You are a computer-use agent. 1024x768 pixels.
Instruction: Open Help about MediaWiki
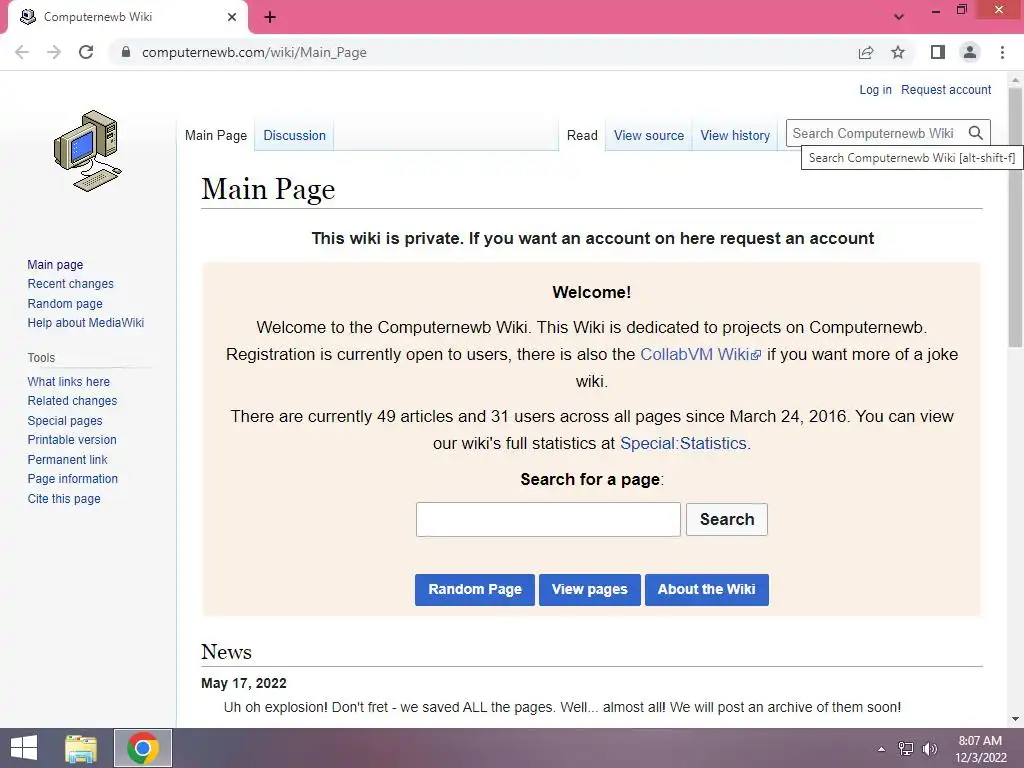86,323
